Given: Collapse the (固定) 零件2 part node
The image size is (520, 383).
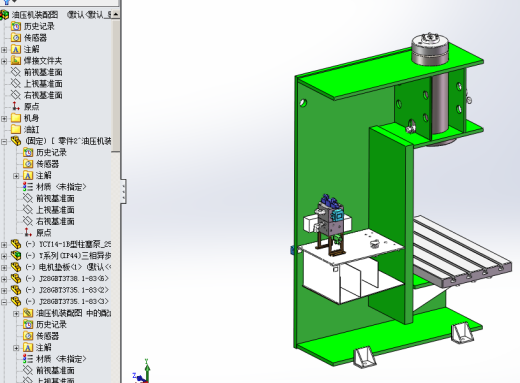Looking at the screenshot, I should pos(4,142).
